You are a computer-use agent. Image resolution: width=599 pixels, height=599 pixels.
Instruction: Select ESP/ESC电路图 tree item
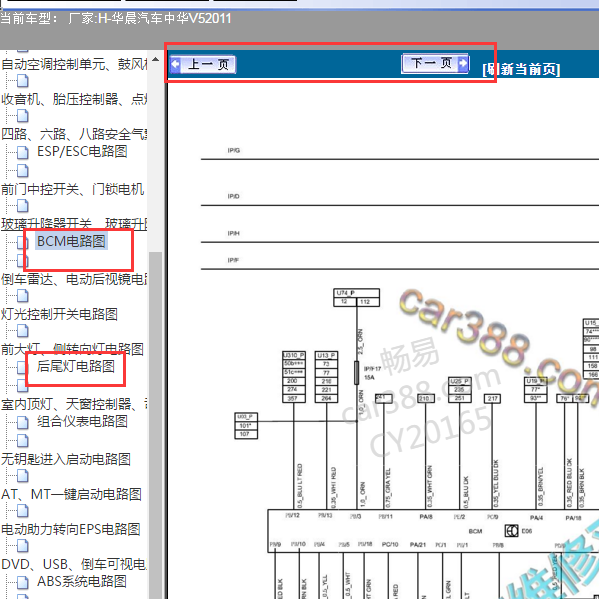coord(82,151)
